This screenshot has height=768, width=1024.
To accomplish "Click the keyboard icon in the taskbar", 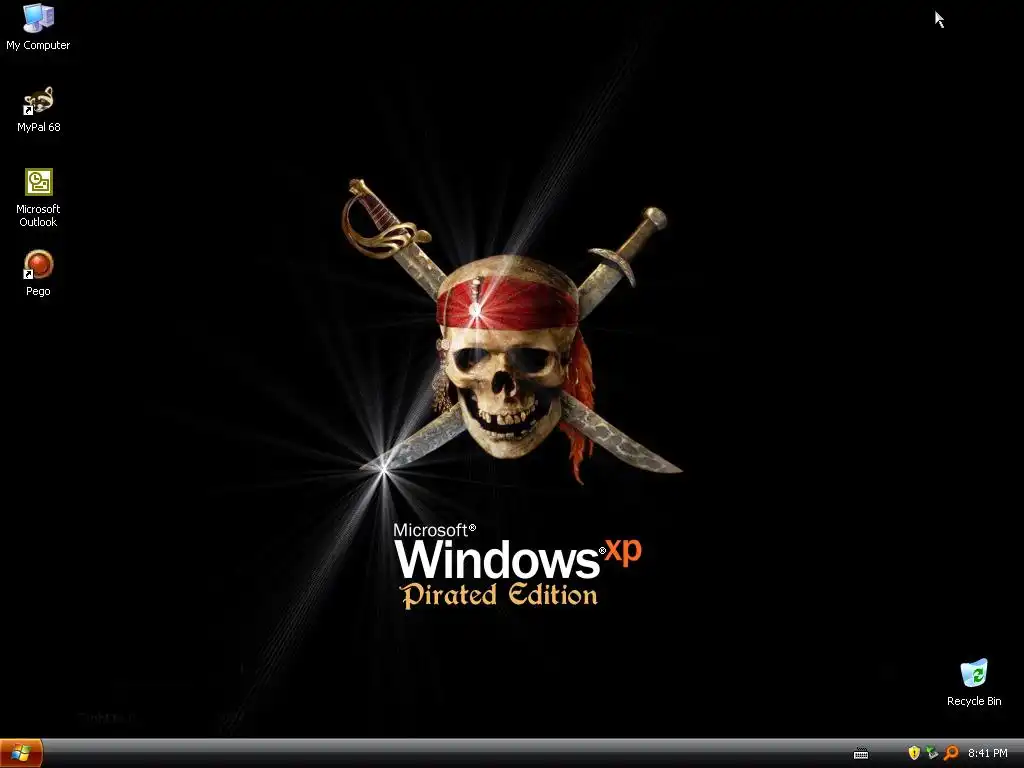I will point(861,754).
